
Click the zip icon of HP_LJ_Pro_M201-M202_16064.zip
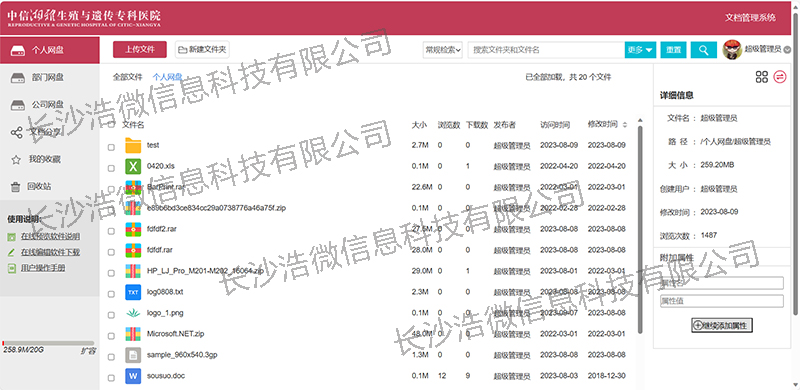click(133, 271)
